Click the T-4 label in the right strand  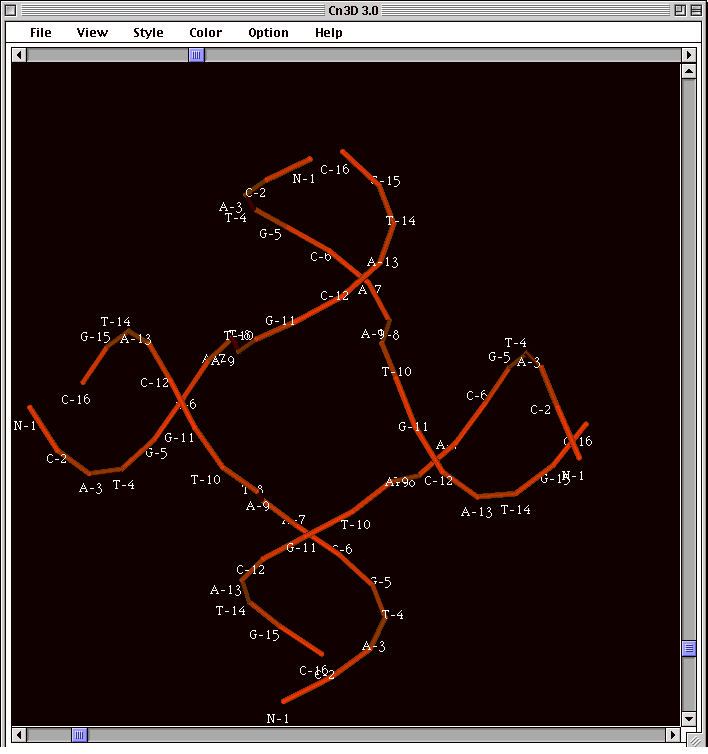[516, 342]
